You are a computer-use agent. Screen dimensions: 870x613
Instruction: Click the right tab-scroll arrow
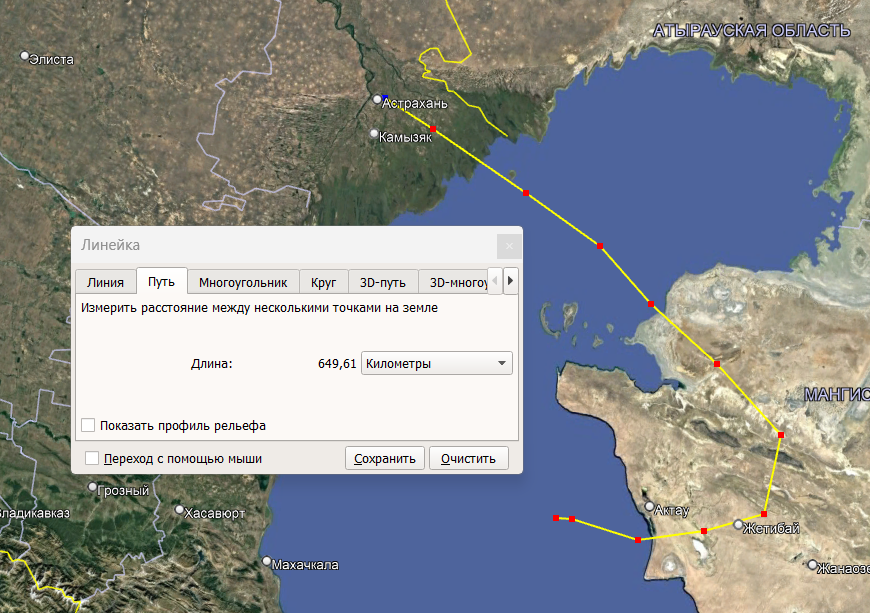pos(510,281)
